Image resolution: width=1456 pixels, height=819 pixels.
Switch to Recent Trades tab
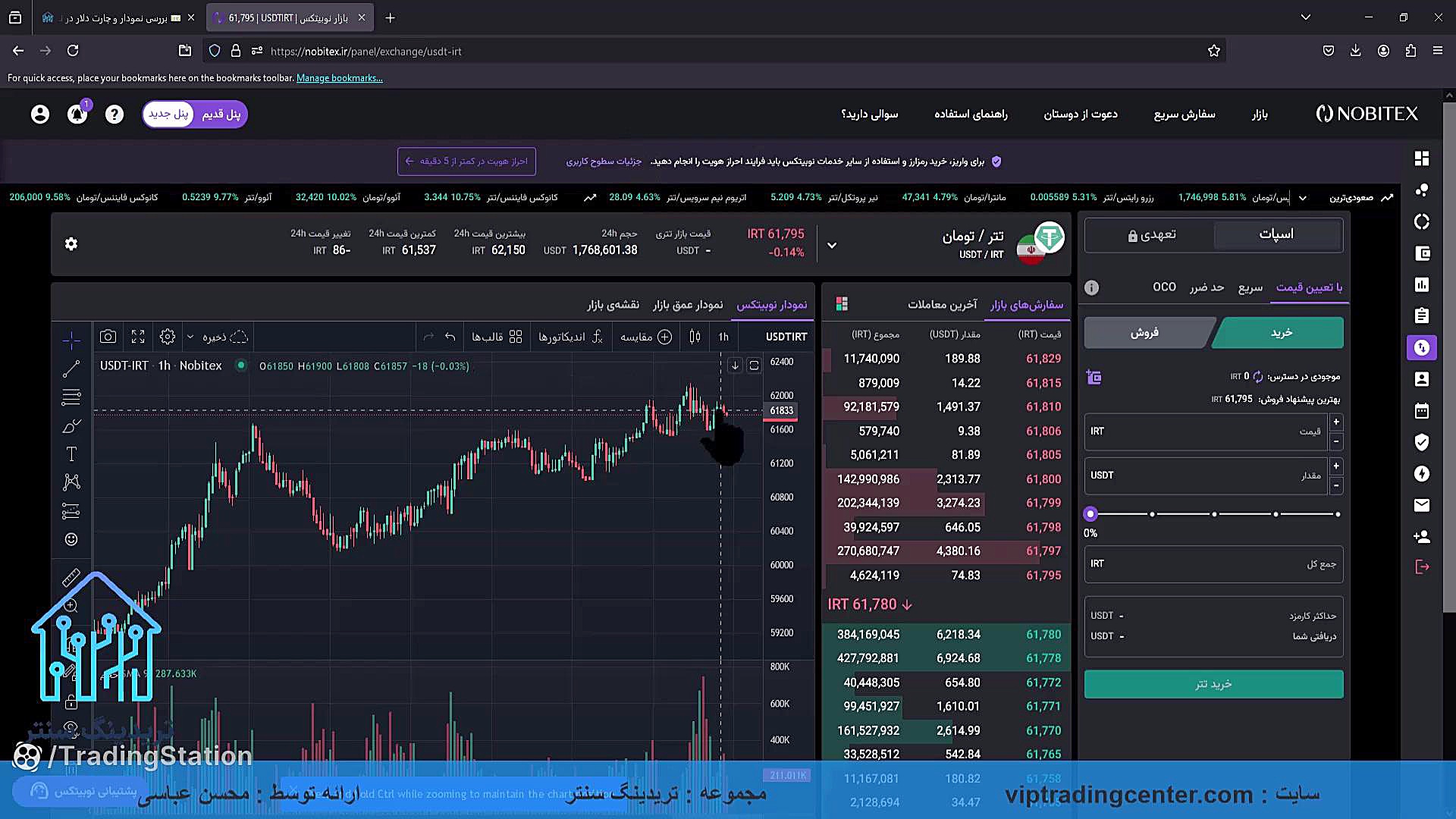click(942, 304)
